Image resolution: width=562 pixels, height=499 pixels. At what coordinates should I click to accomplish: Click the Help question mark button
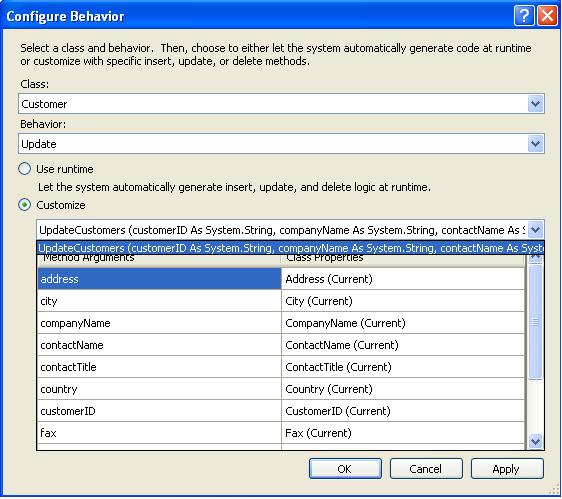[524, 16]
